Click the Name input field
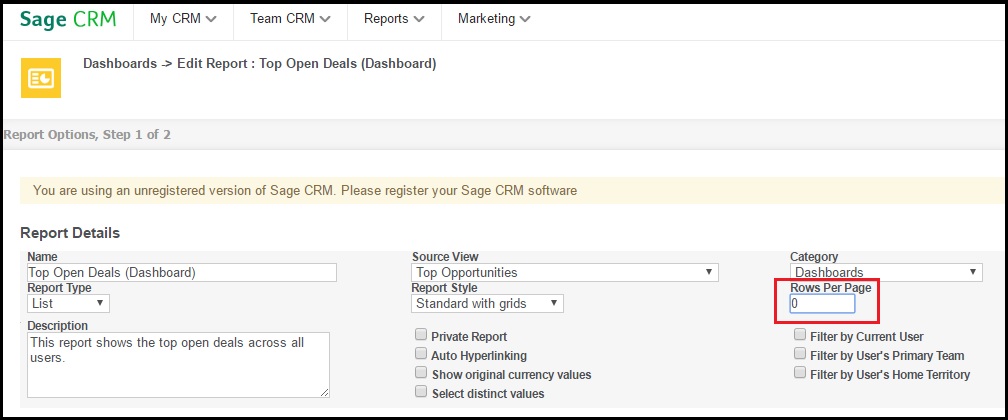Image resolution: width=1008 pixels, height=420 pixels. click(182, 273)
